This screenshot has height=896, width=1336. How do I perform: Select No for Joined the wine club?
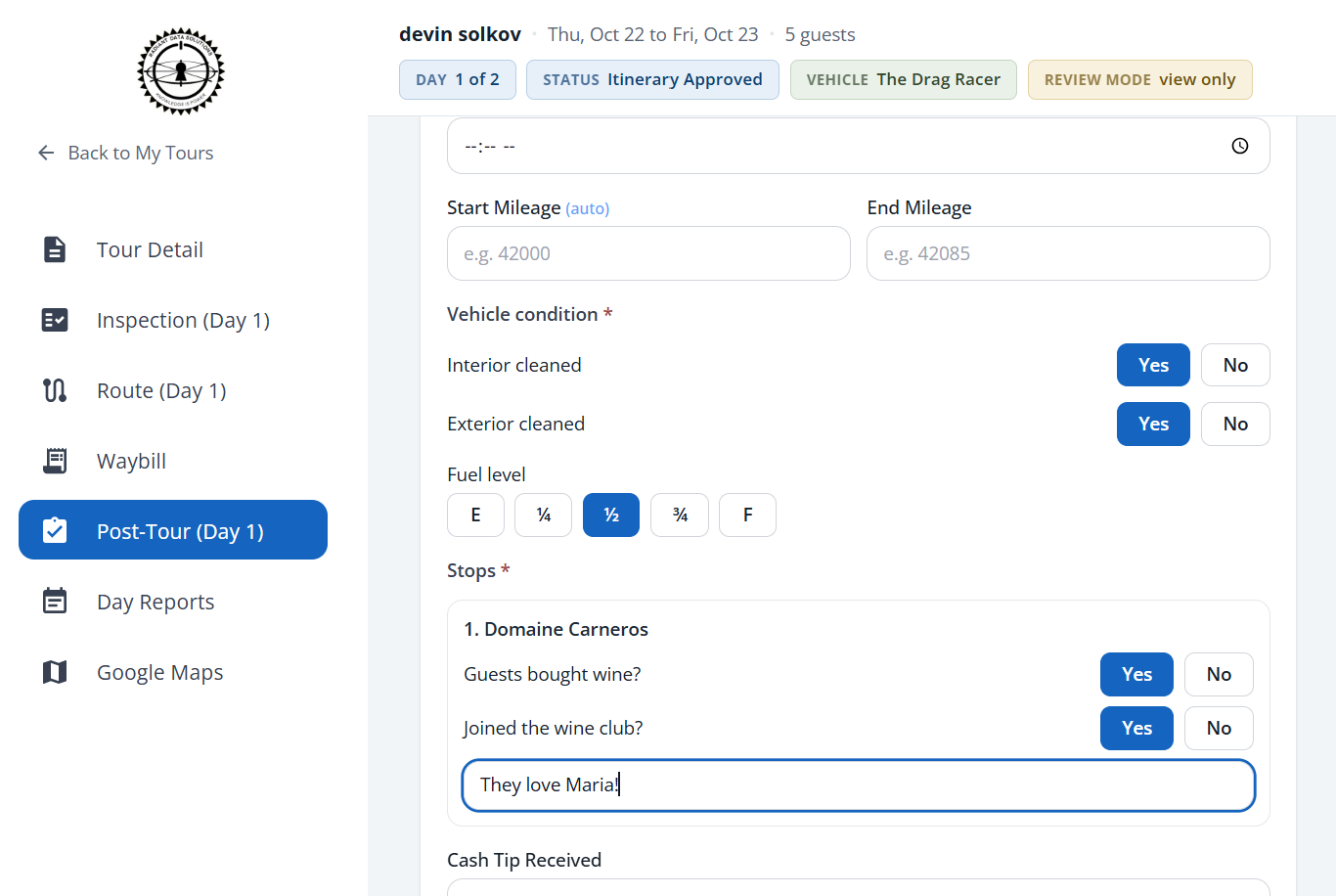1219,728
